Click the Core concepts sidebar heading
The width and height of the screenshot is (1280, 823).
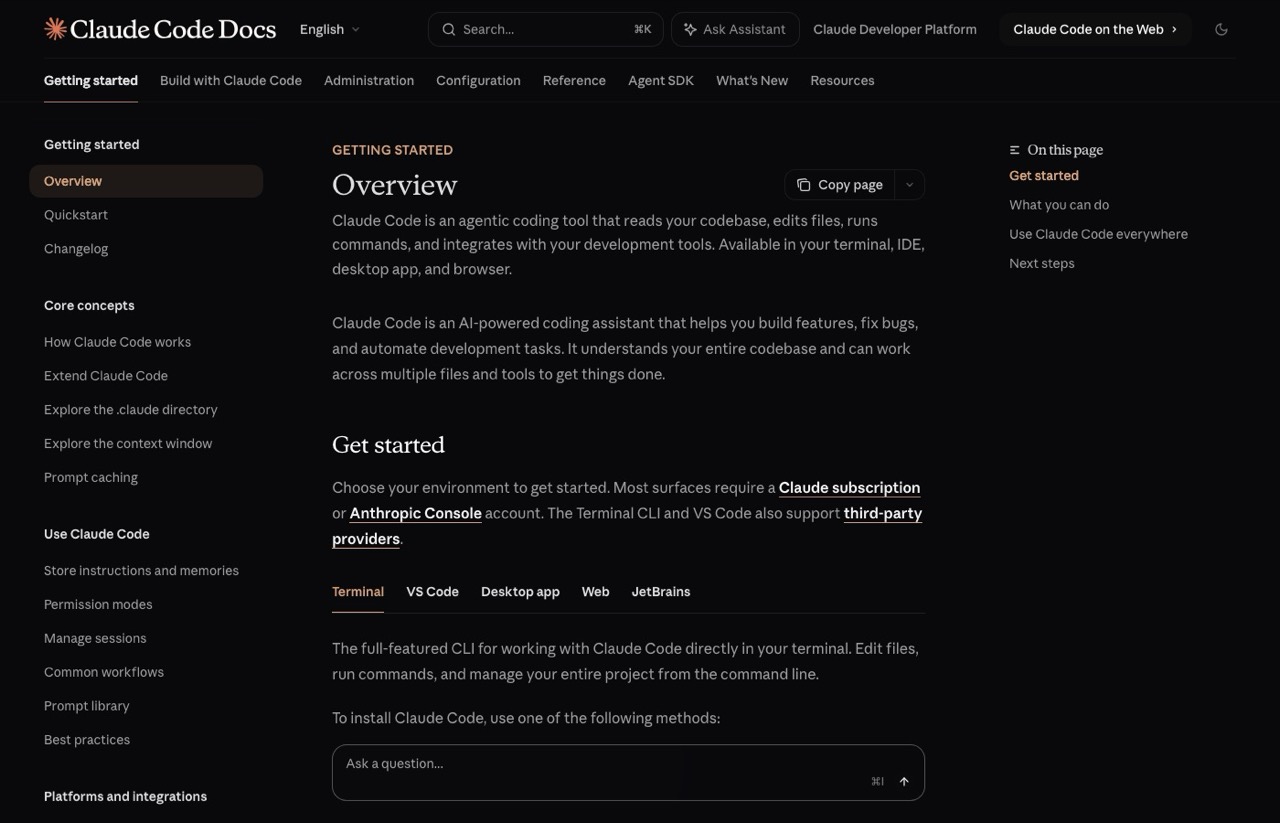[89, 306]
